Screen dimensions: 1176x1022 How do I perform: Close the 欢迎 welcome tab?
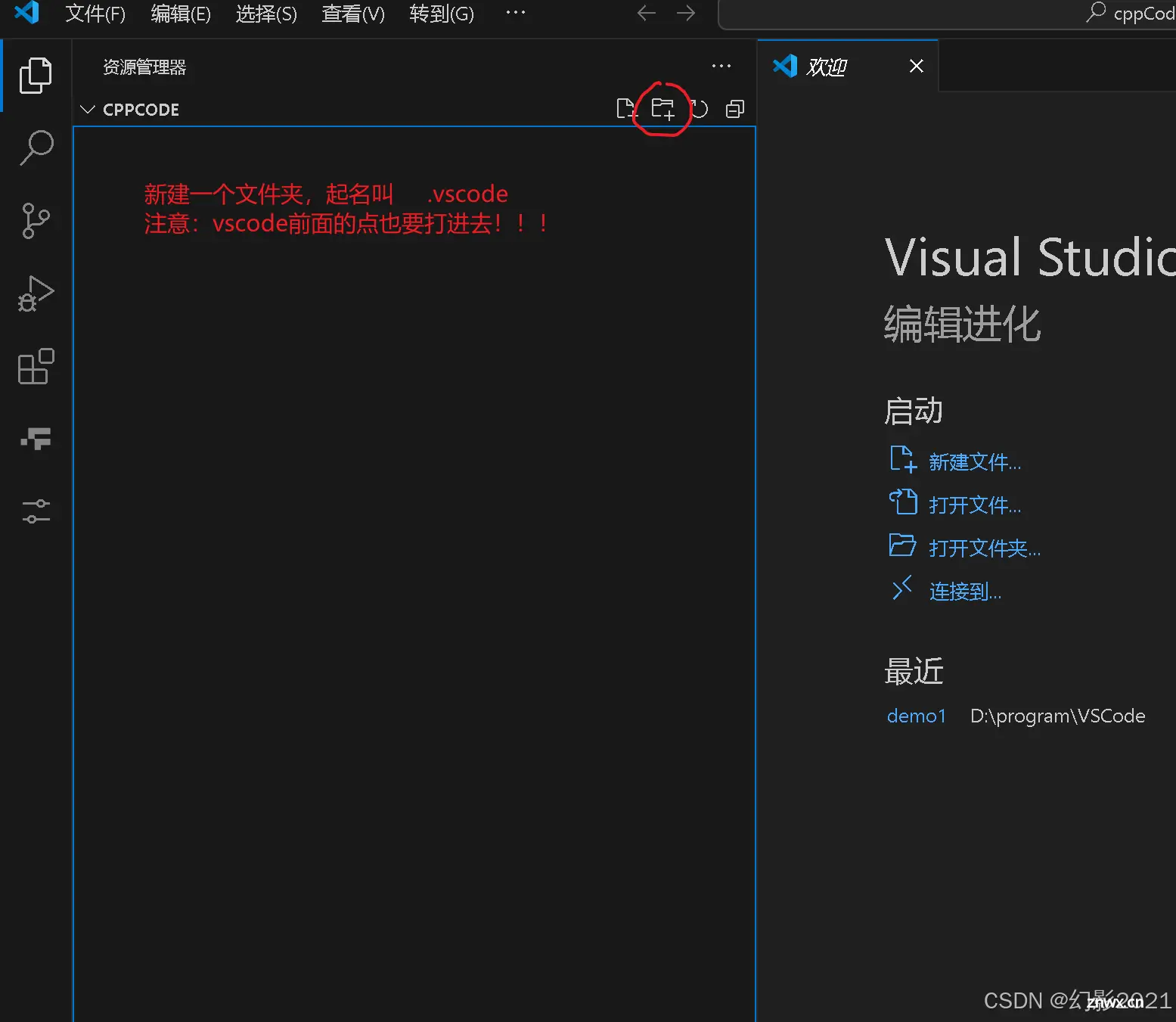click(917, 67)
